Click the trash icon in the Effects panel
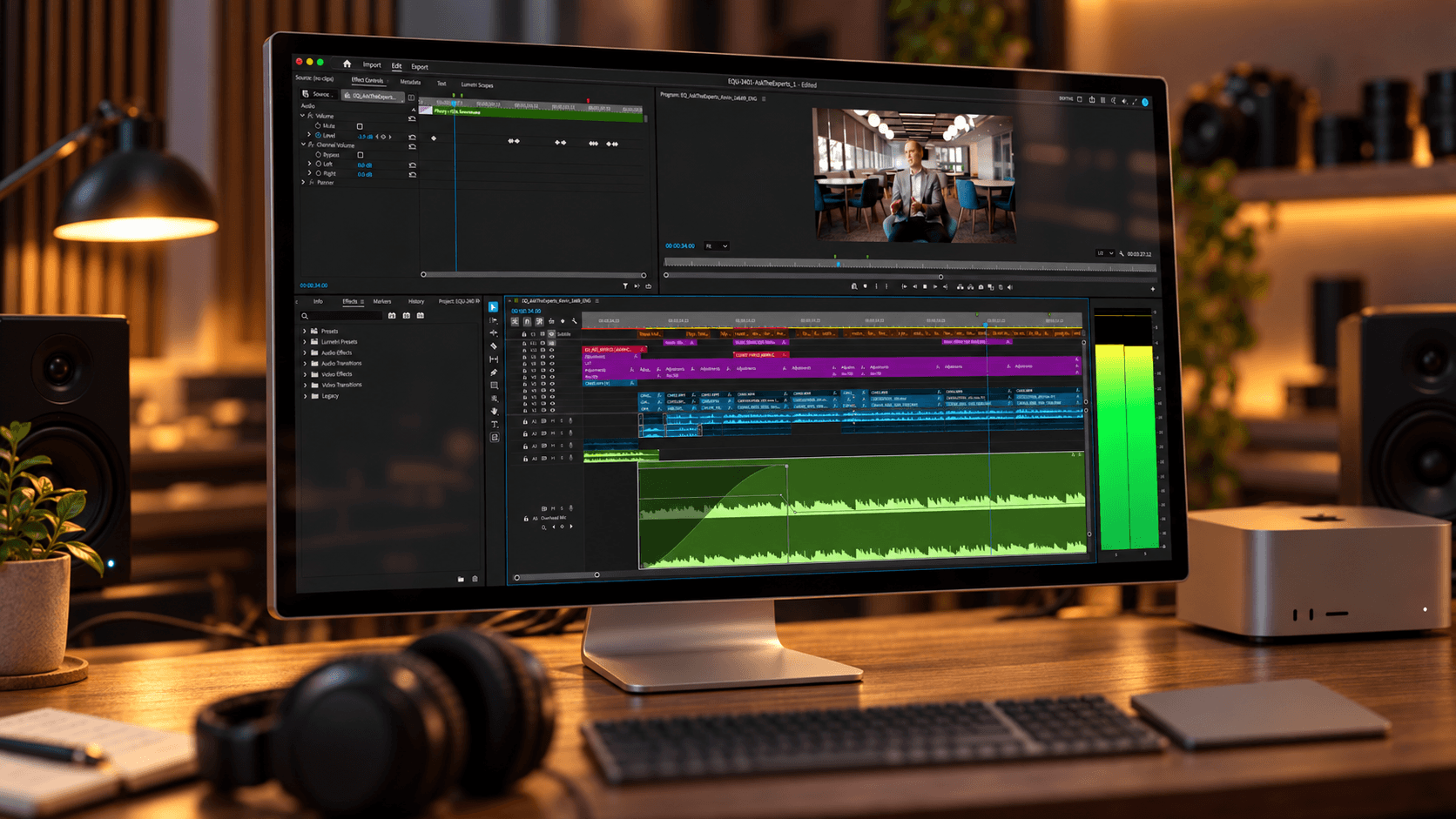 click(x=475, y=579)
